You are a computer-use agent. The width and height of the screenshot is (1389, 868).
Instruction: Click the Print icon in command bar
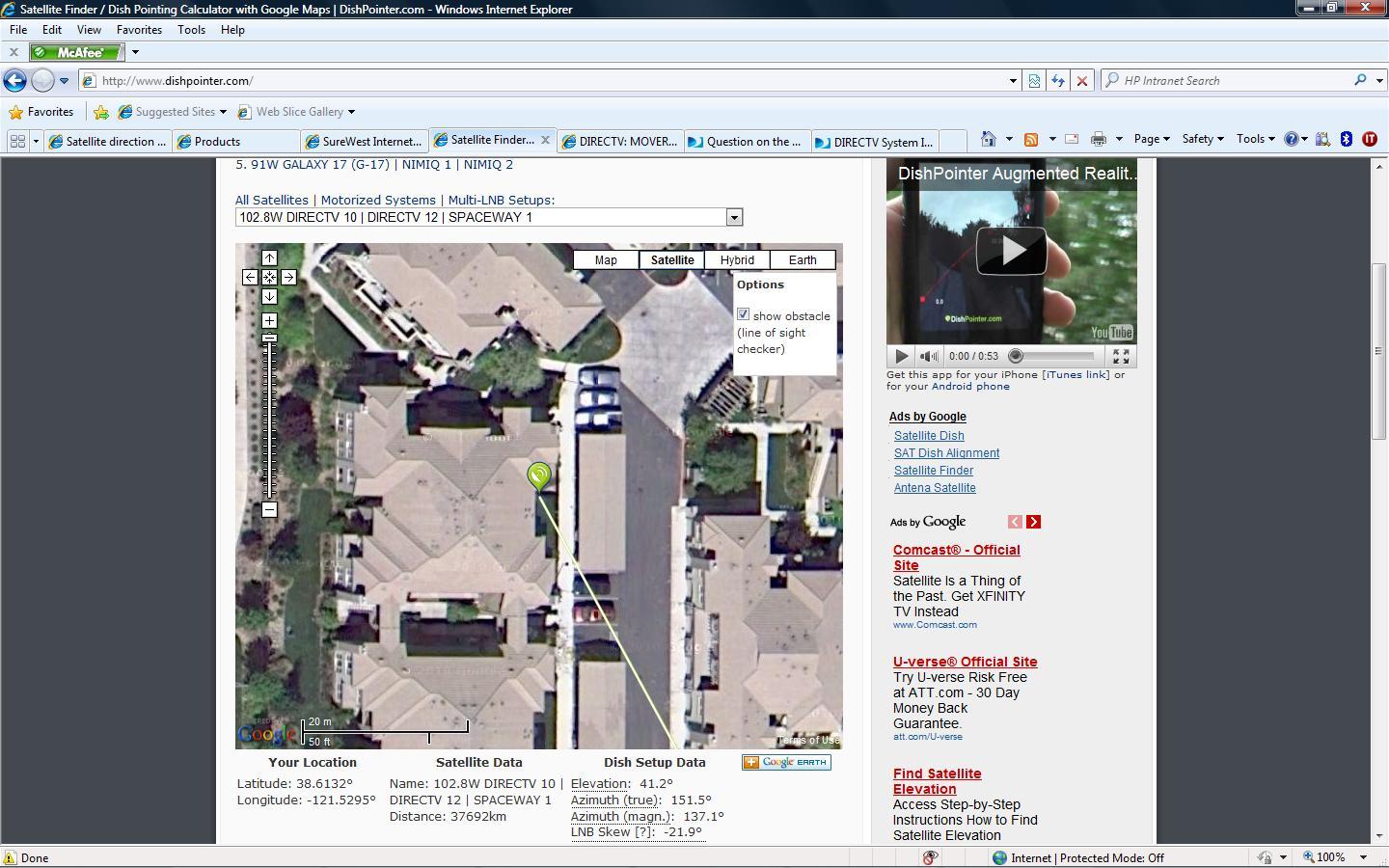coord(1099,139)
